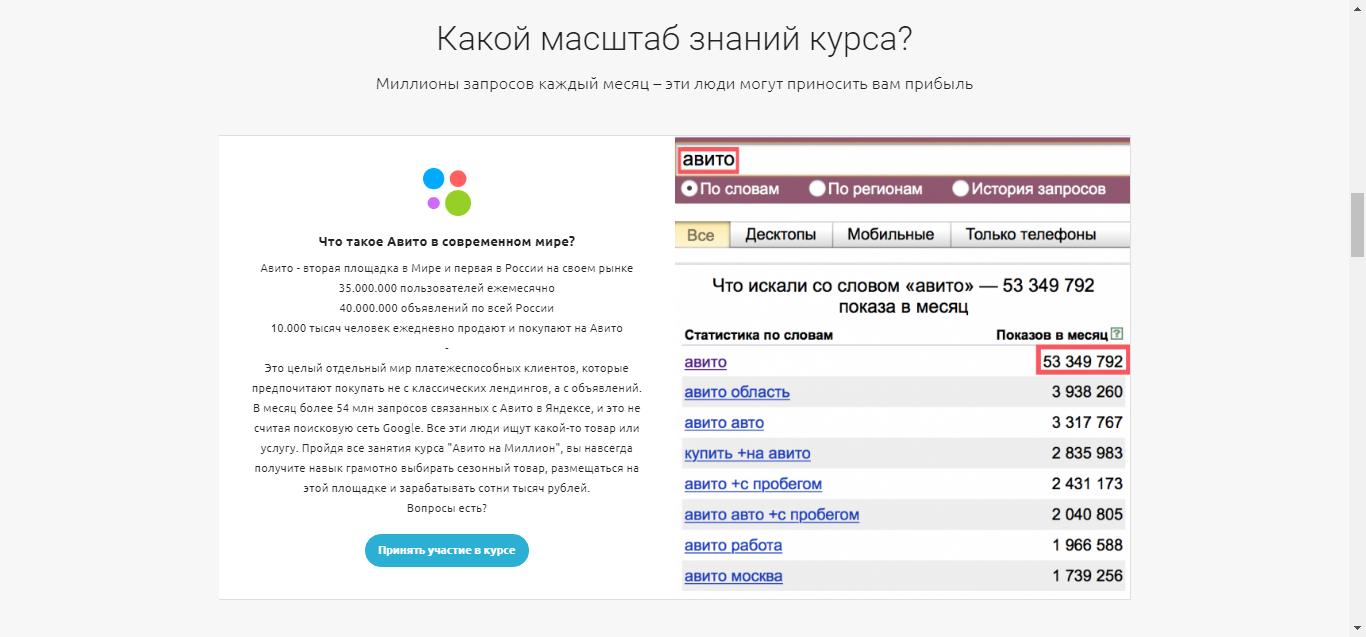Click the scrollbar down arrow at bottom right

pyautogui.click(x=1358, y=629)
